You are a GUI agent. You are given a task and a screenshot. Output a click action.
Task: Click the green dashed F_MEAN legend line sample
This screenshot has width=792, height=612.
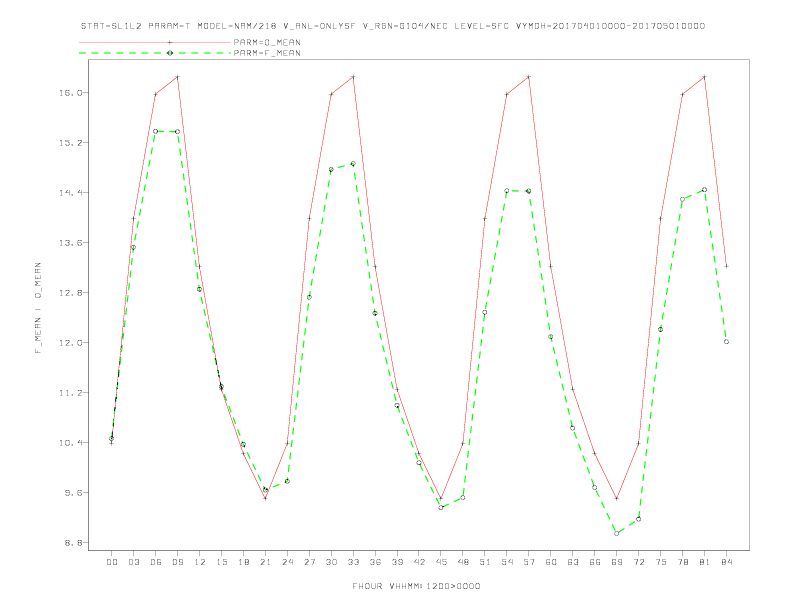pyautogui.click(x=155, y=53)
